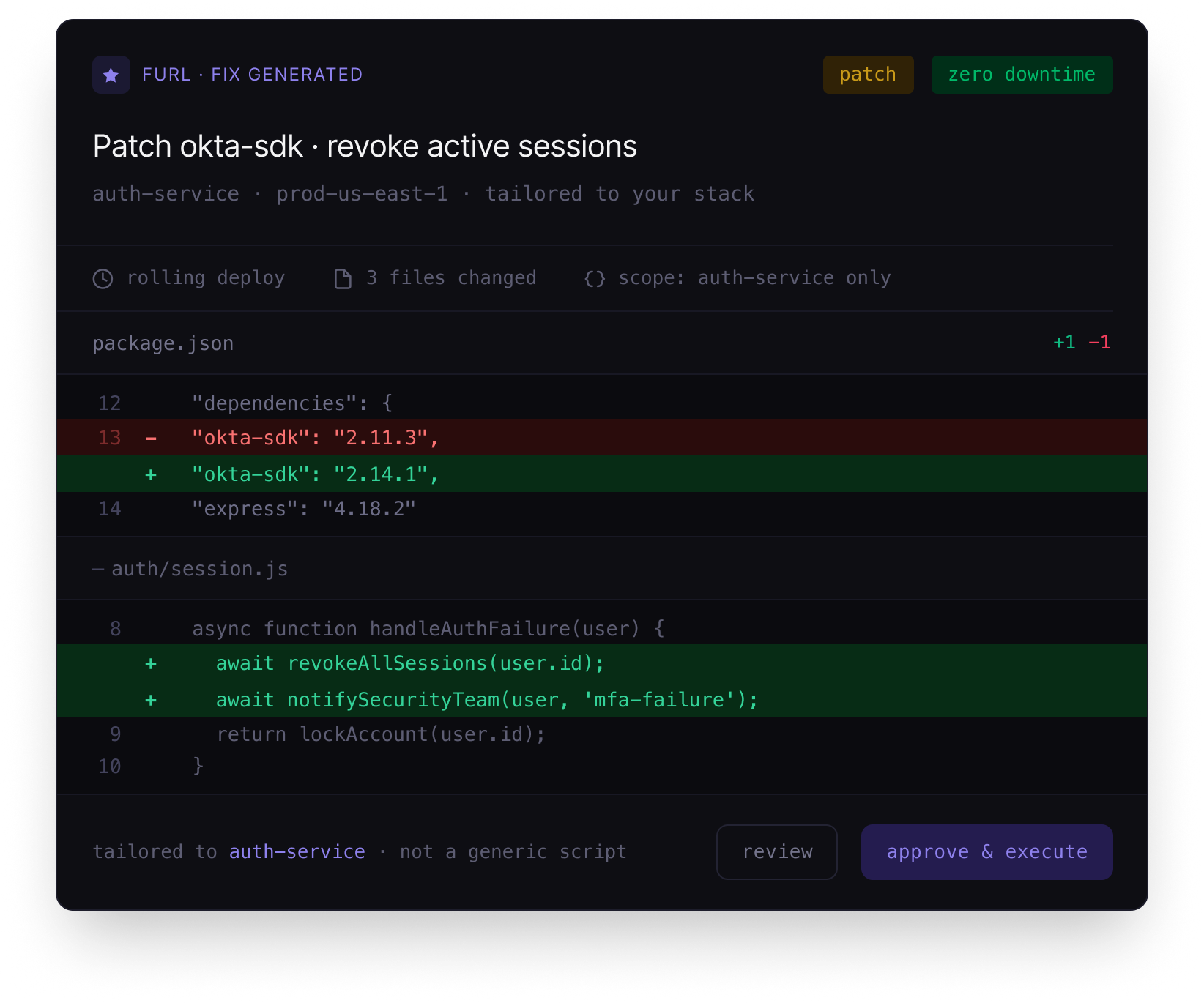Click line number 10 closing brace row
This screenshot has width=1204, height=1003.
tap(602, 767)
